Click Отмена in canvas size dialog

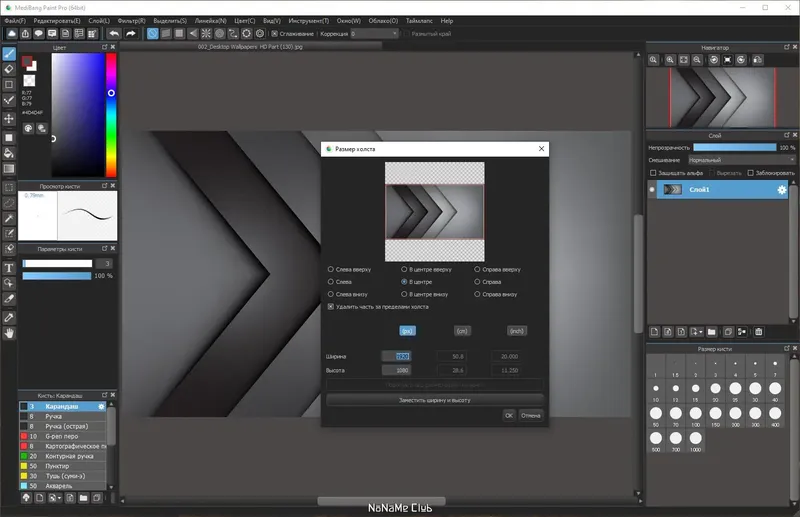[531, 415]
